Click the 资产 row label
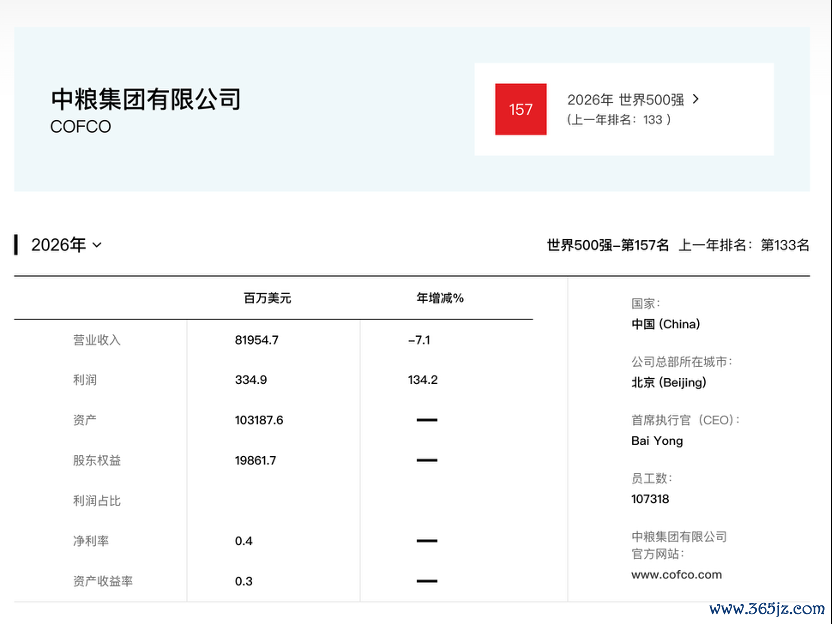The image size is (832, 624). [x=85, y=420]
